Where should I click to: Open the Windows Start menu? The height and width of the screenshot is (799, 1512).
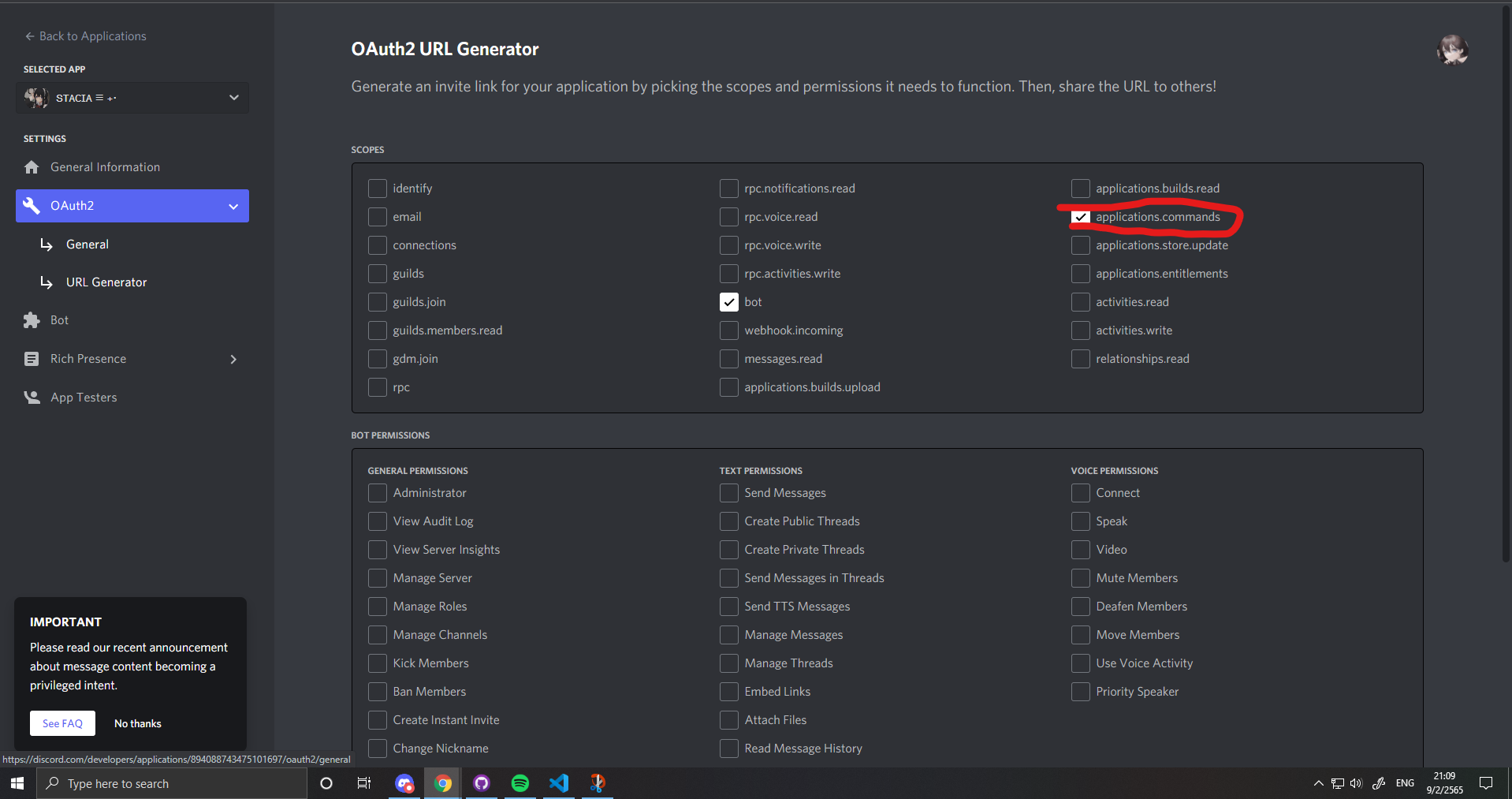(x=17, y=783)
